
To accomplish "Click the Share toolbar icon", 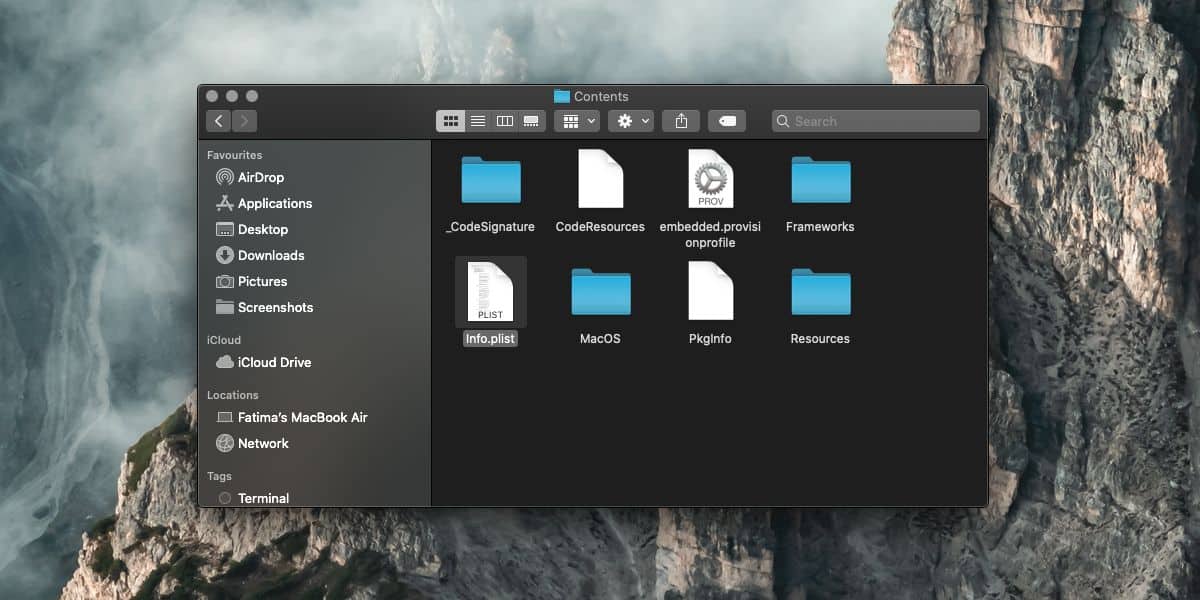I will pos(681,121).
